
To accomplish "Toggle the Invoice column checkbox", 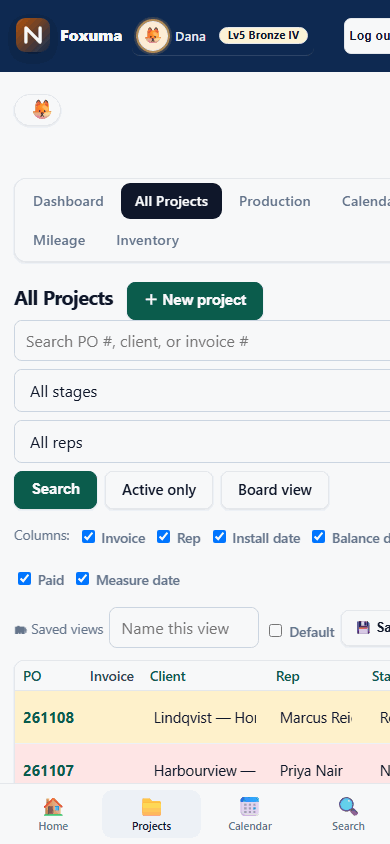I will point(88,537).
